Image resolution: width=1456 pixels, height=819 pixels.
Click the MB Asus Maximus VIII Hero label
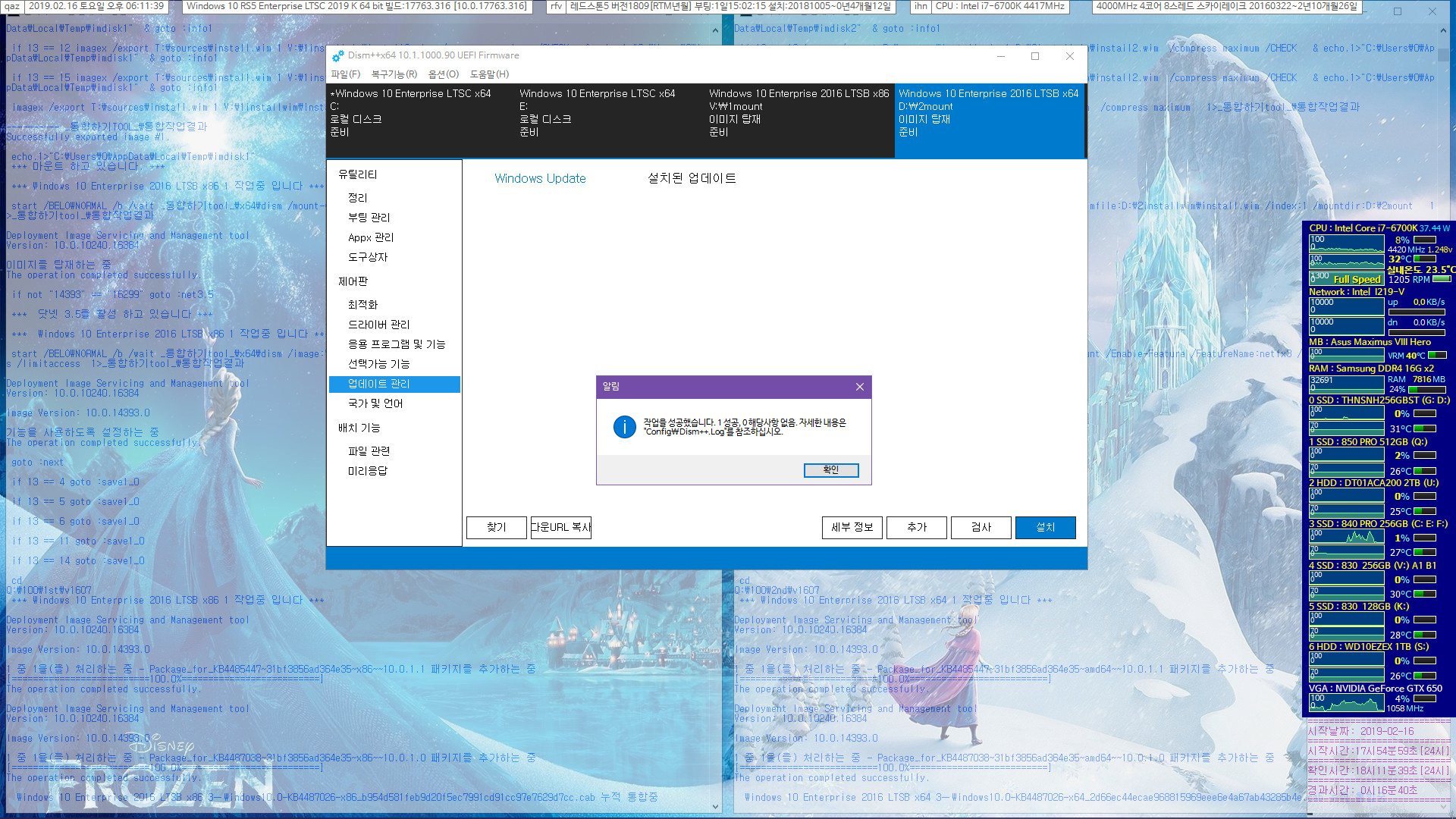point(1370,342)
